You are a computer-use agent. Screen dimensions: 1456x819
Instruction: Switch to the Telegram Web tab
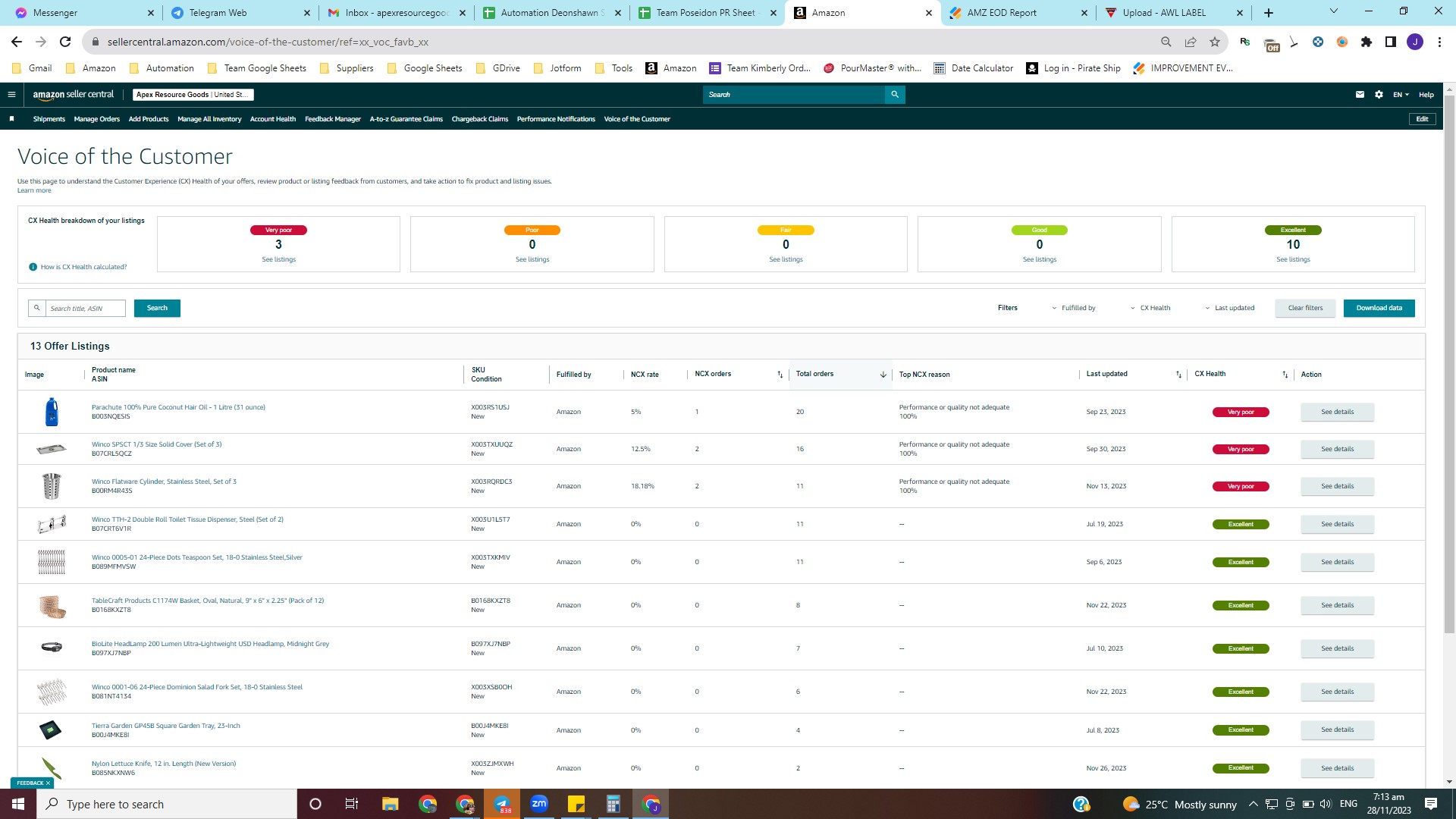point(241,13)
